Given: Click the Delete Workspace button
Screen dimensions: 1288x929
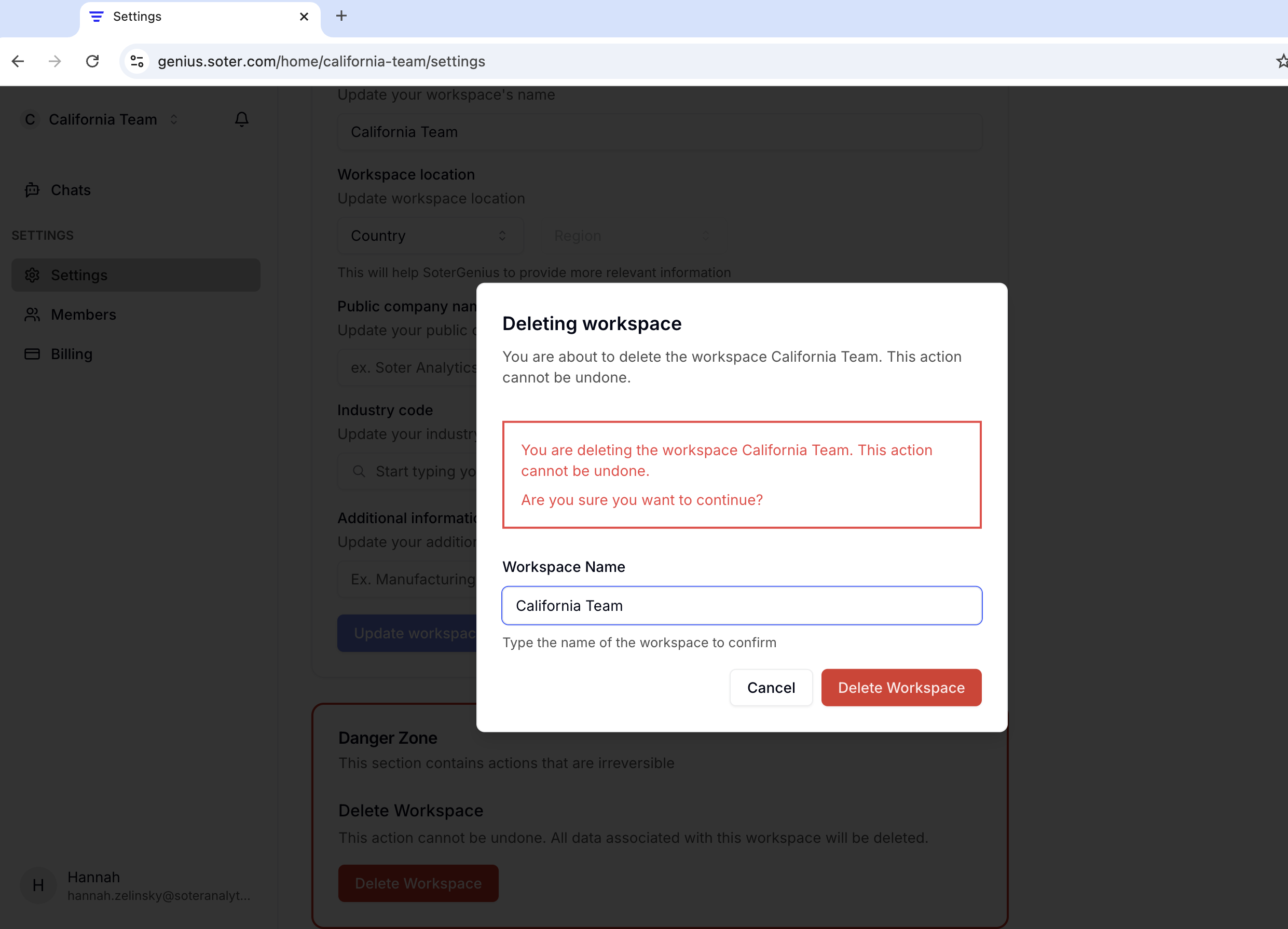Looking at the screenshot, I should coord(901,687).
